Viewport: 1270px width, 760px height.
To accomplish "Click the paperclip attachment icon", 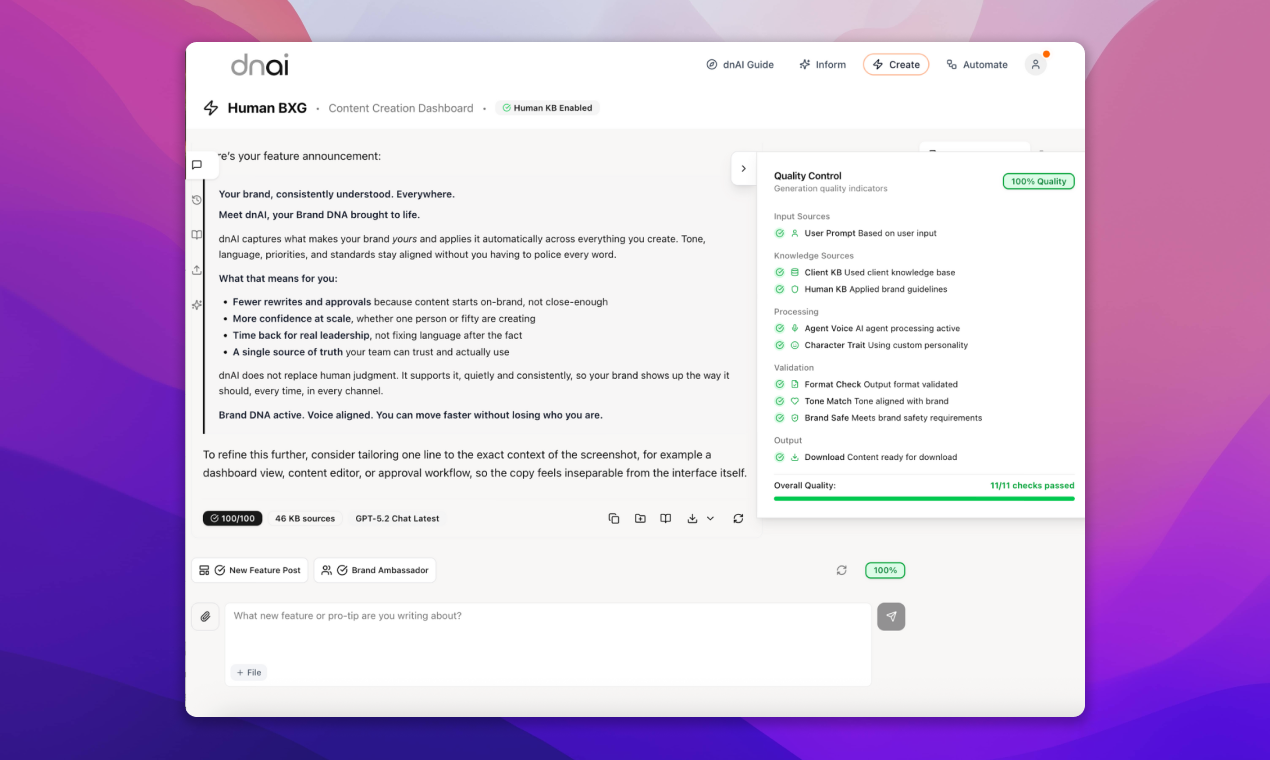I will (x=205, y=617).
